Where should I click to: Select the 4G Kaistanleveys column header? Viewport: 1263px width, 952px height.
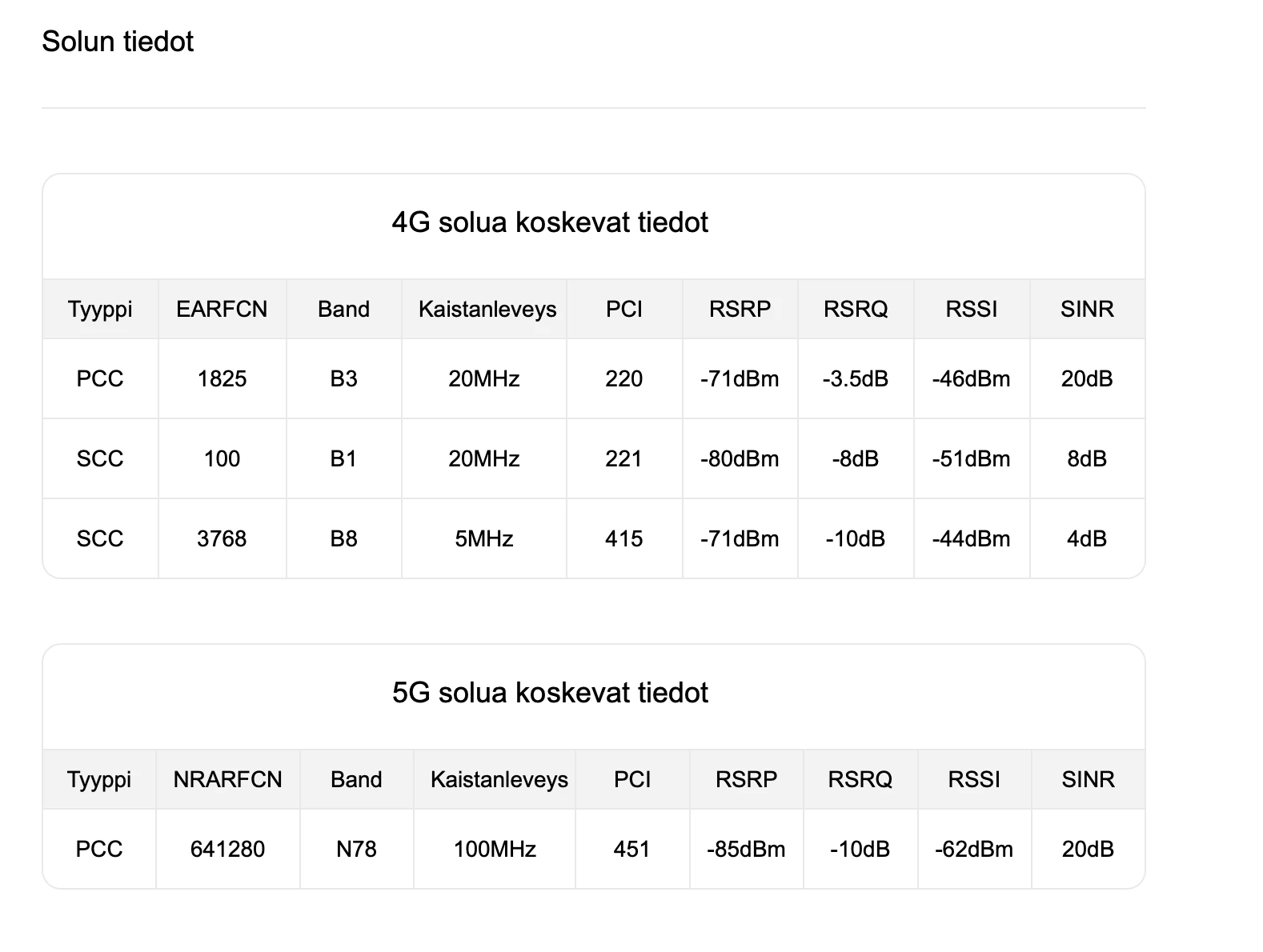tap(487, 309)
